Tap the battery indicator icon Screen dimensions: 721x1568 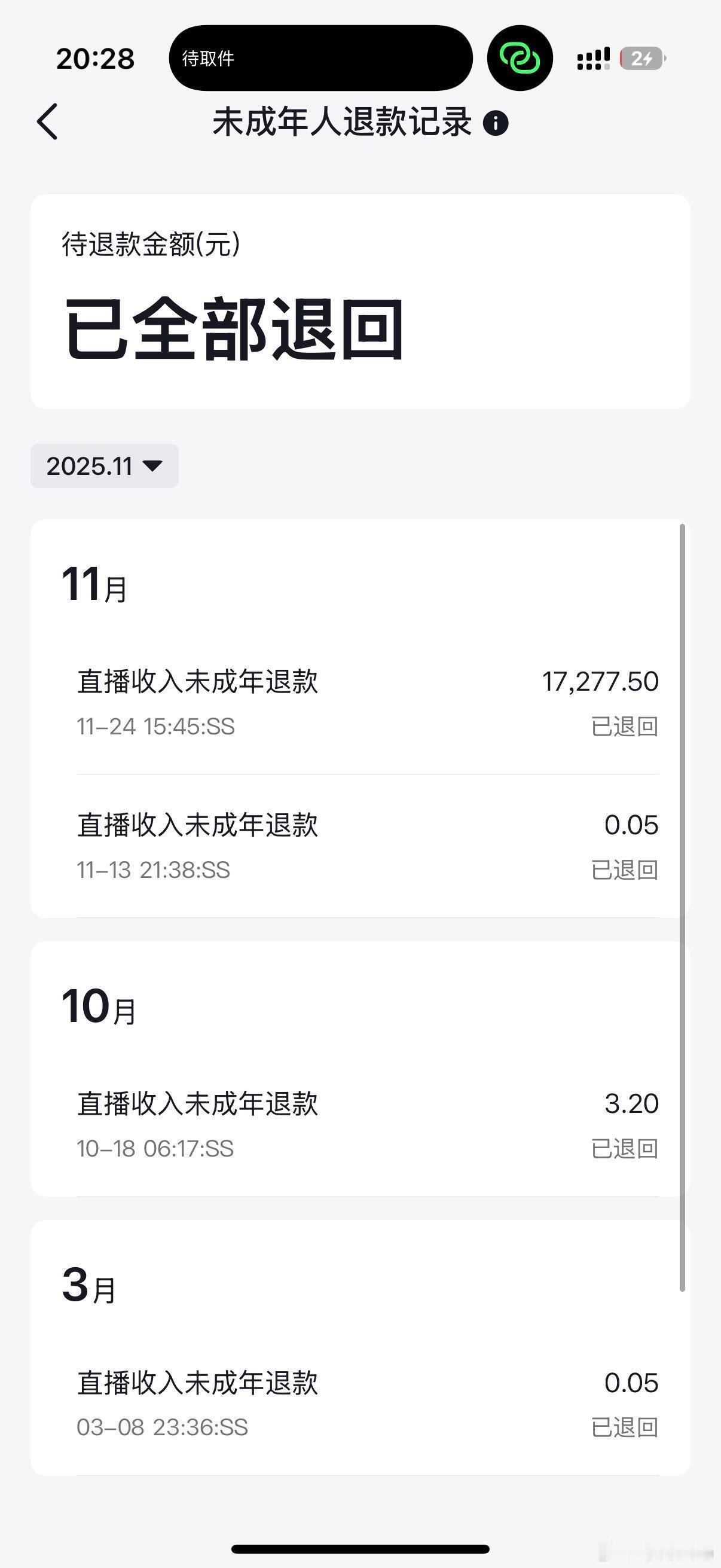(643, 59)
